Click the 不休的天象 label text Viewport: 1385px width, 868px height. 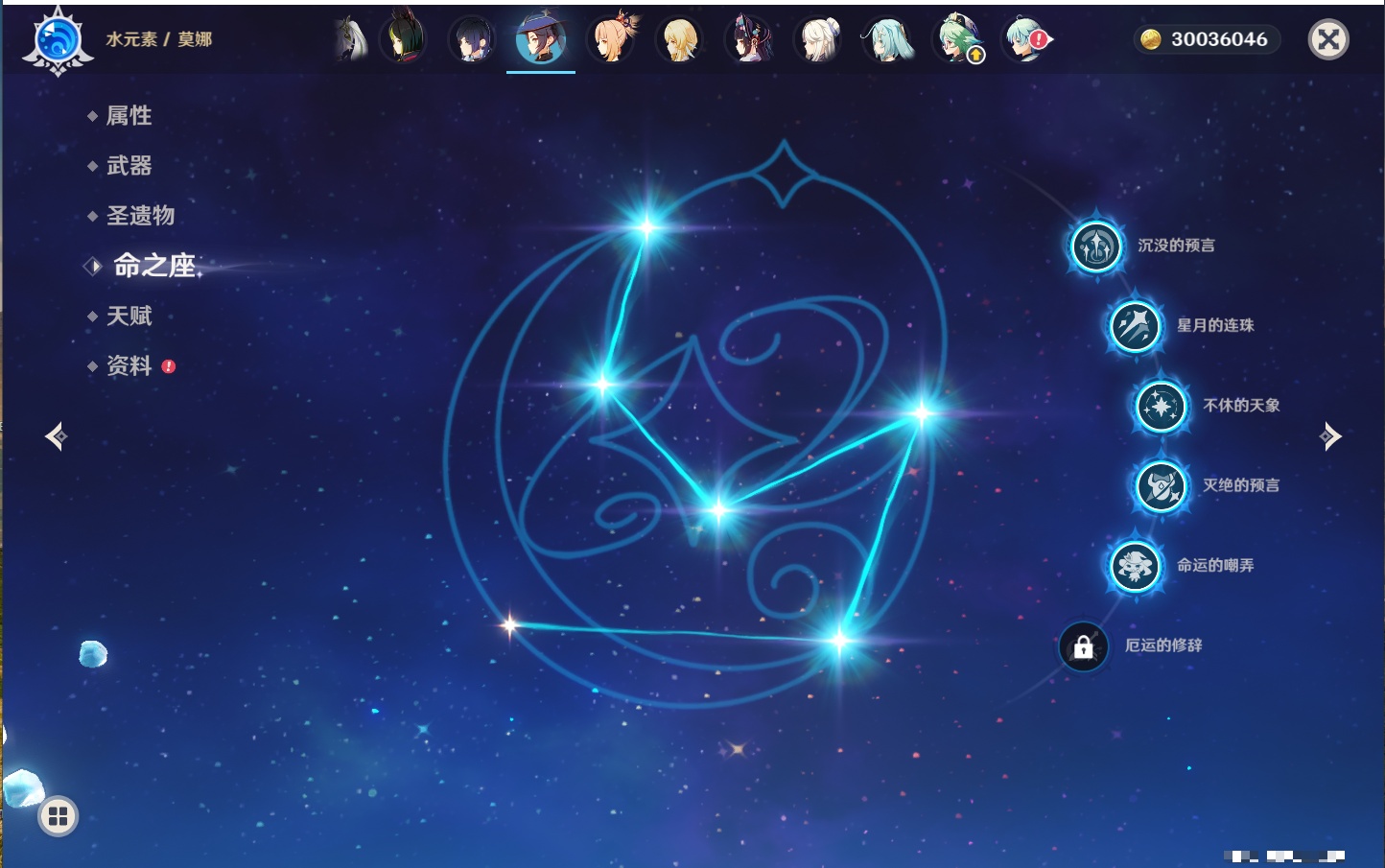1241,406
